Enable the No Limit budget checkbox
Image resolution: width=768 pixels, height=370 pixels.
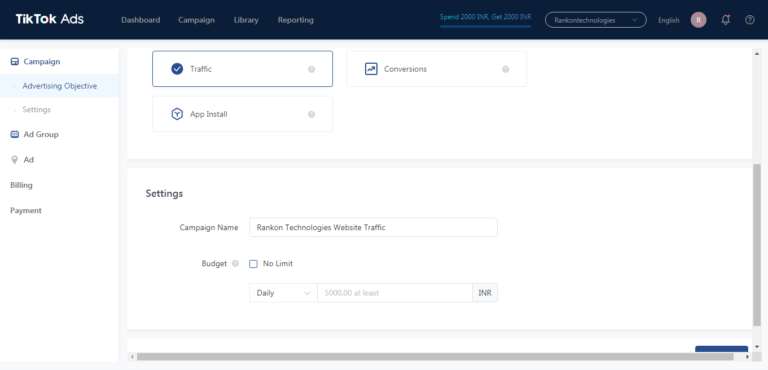pyautogui.click(x=253, y=264)
